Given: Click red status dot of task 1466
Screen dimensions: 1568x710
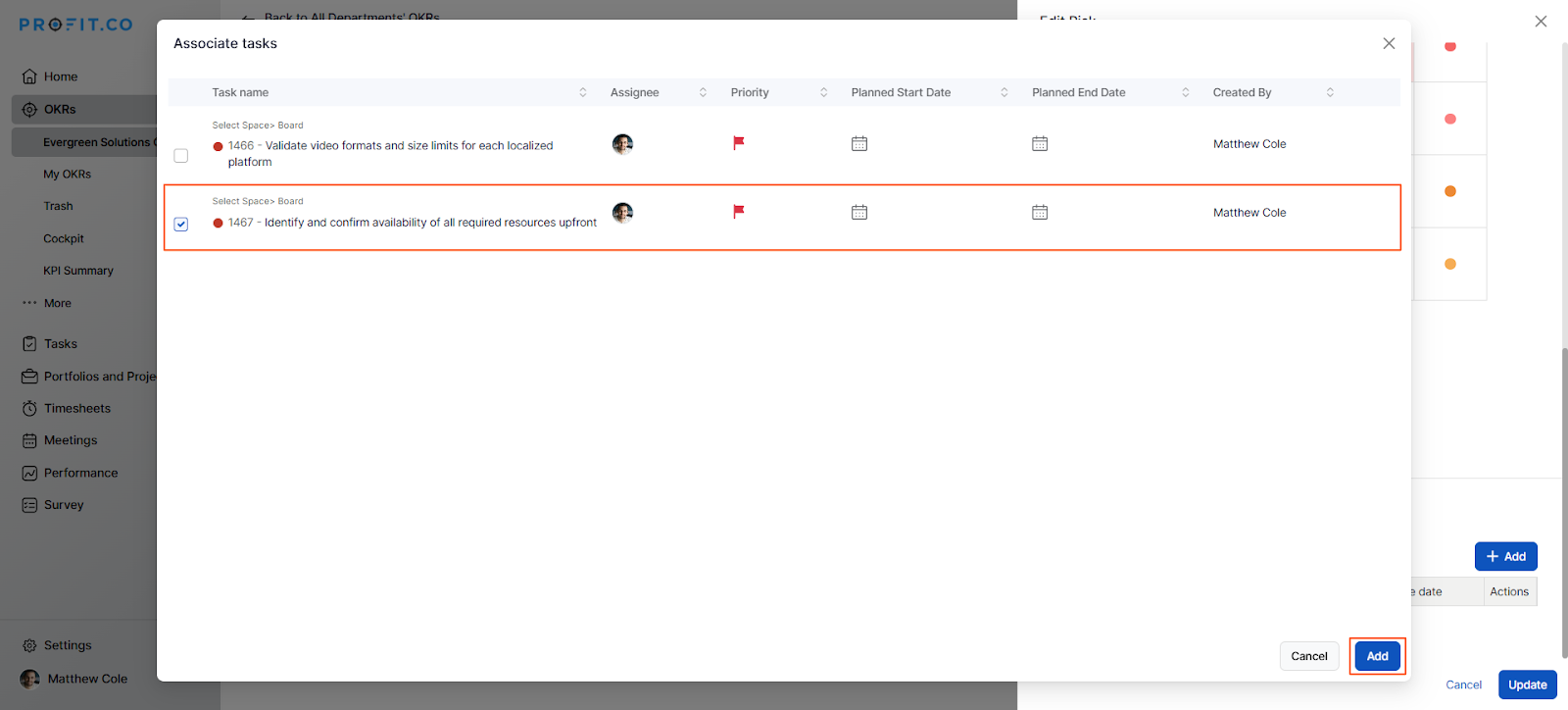Looking at the screenshot, I should (218, 146).
